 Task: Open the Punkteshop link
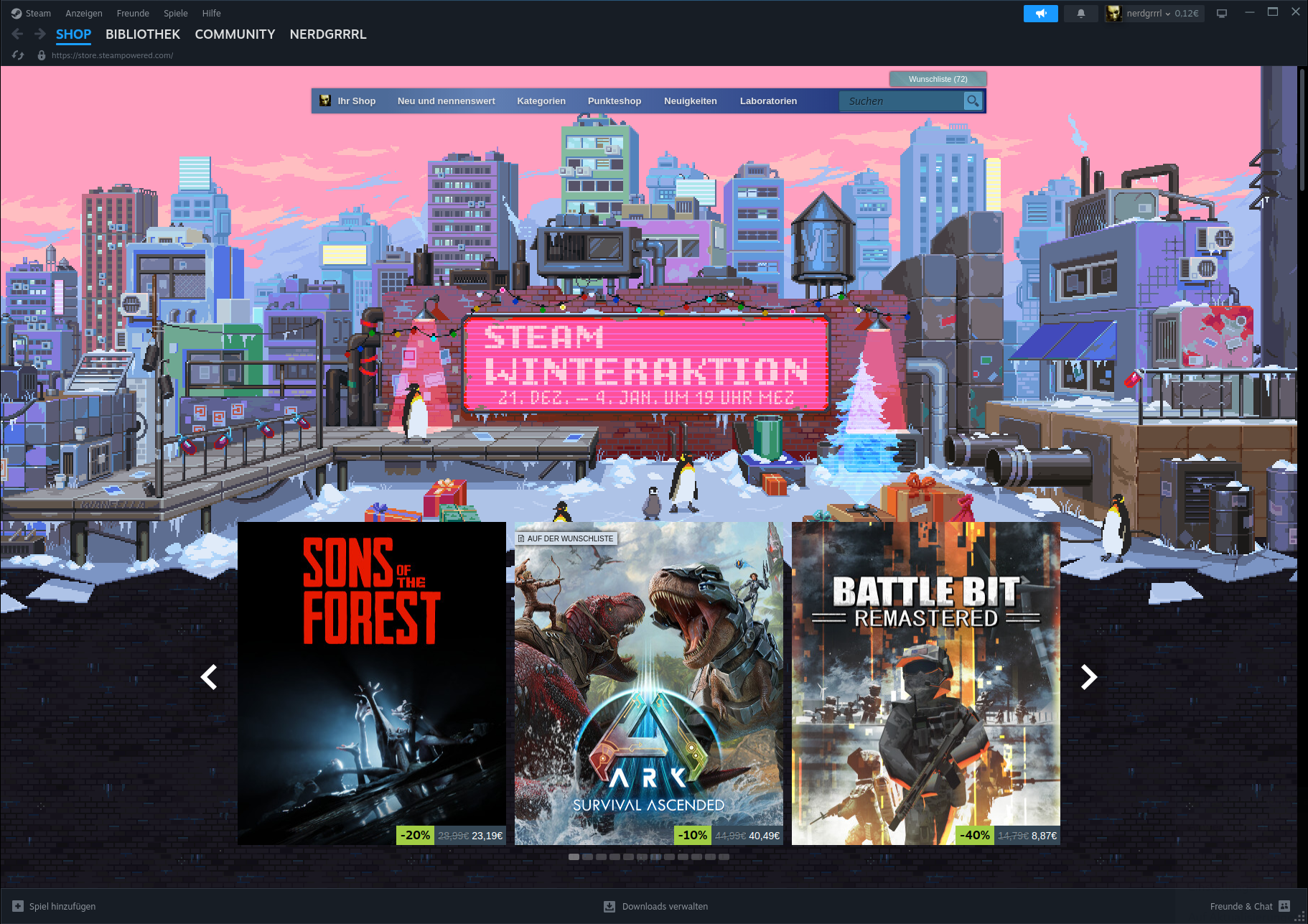615,101
